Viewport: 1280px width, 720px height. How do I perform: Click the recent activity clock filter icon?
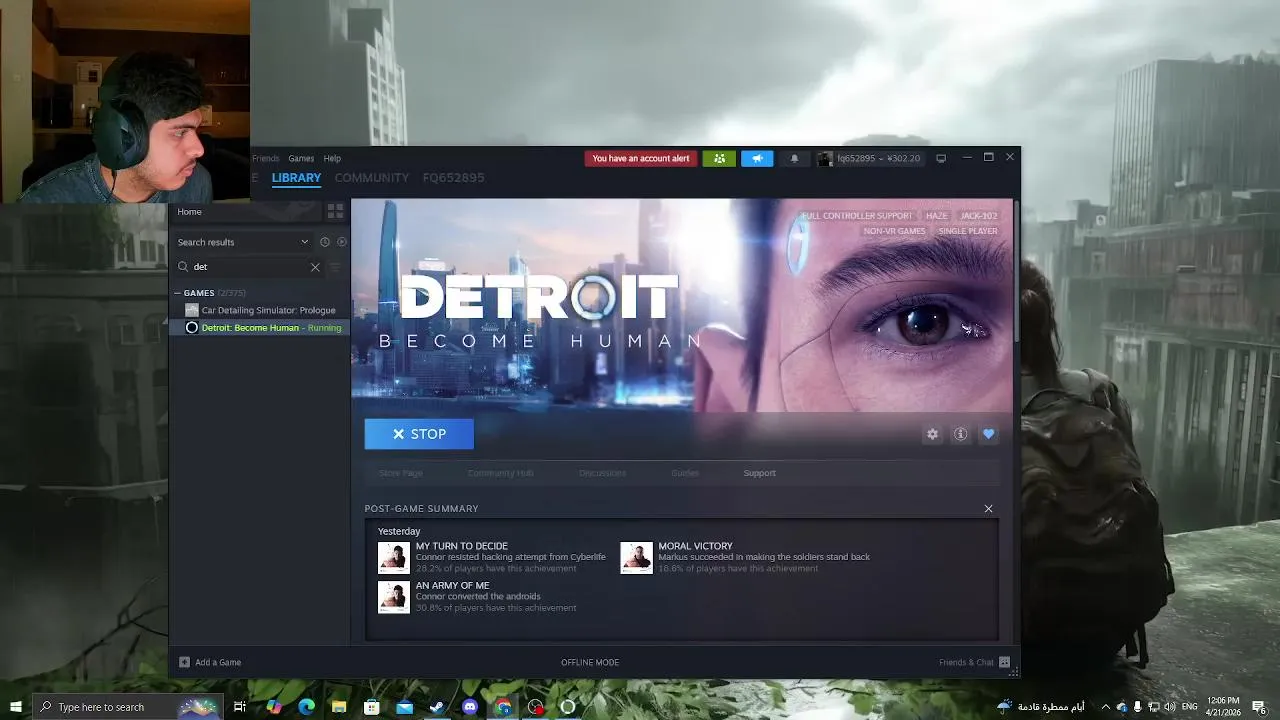(325, 242)
